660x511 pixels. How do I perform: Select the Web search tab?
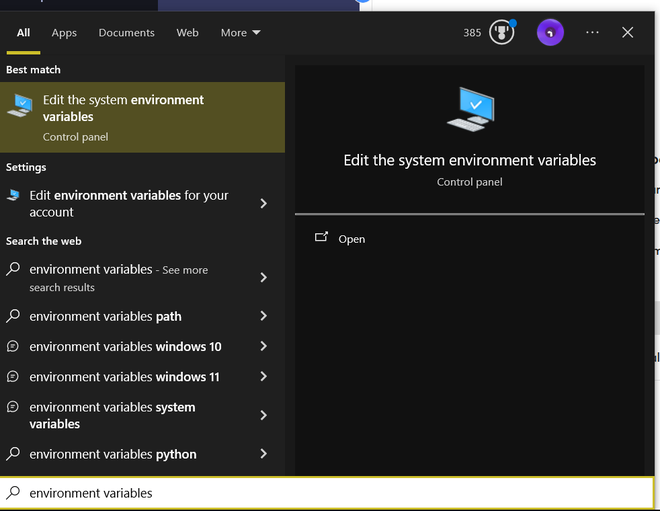tap(187, 33)
